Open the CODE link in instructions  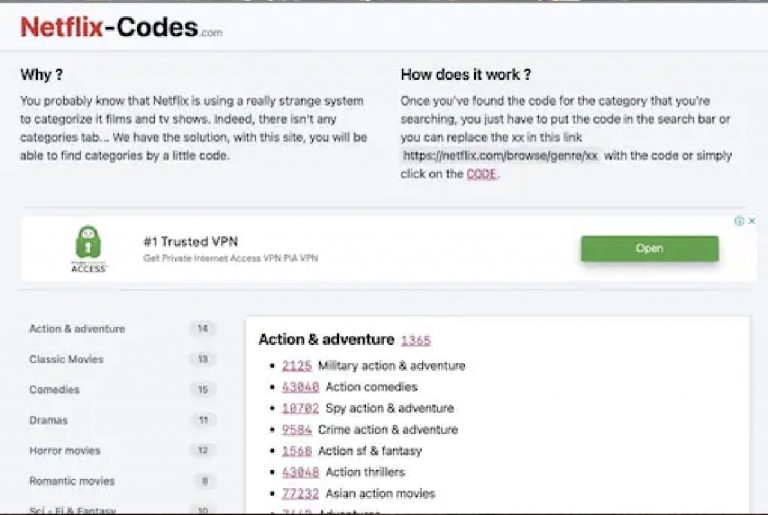tap(481, 174)
